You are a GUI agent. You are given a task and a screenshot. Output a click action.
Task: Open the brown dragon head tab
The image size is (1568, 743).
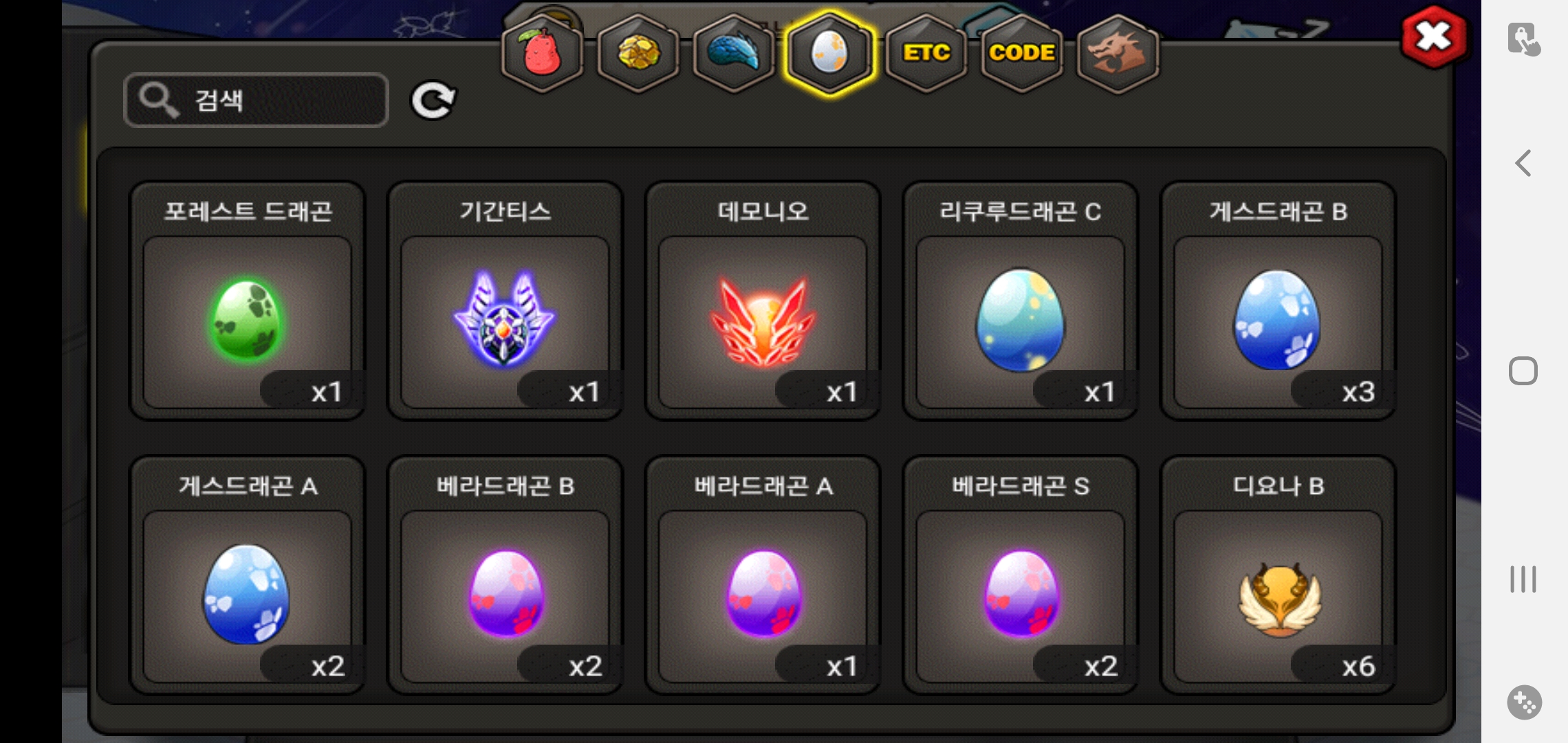pos(1118,54)
